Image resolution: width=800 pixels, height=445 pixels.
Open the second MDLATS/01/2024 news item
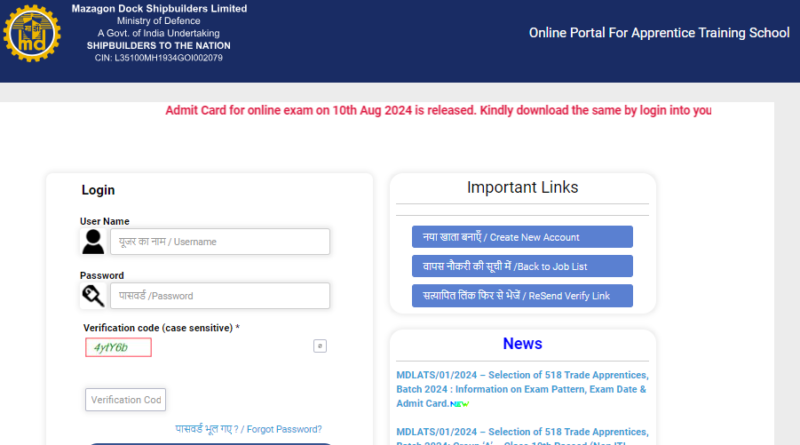(x=521, y=432)
